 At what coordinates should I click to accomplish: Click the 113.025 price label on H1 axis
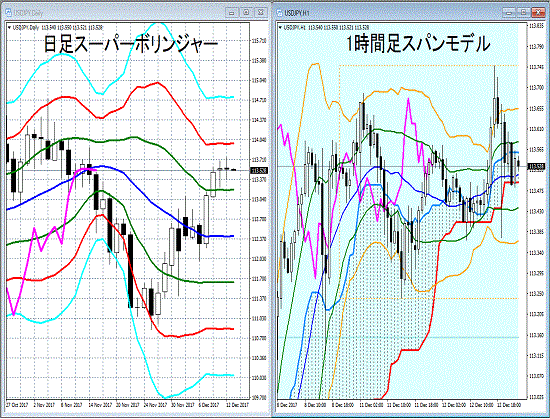[x=536, y=397]
